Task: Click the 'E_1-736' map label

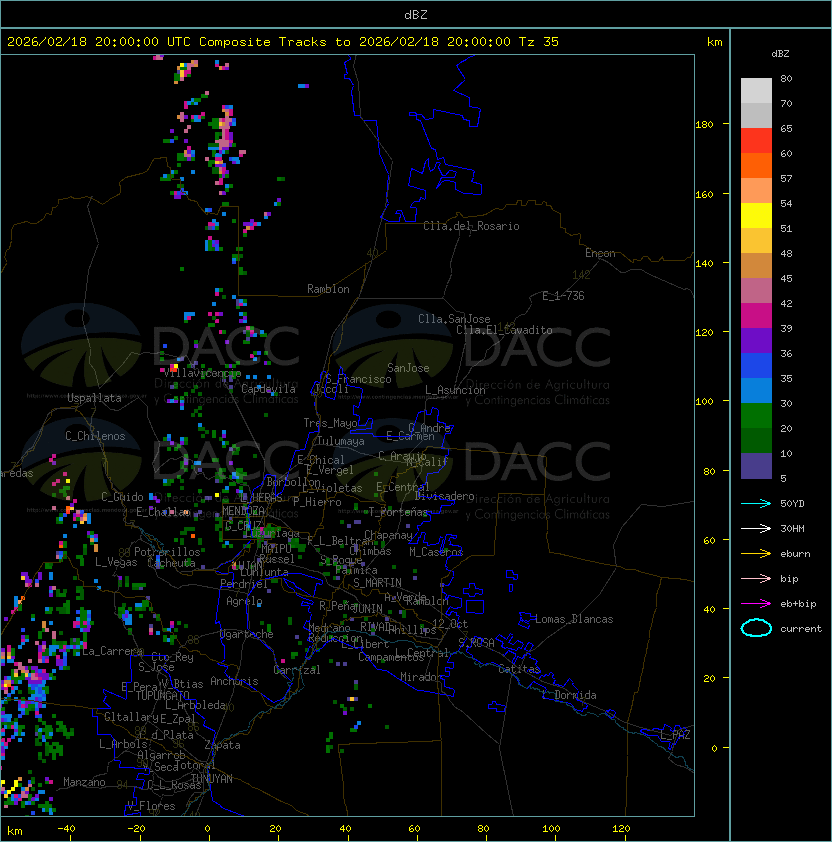Action: (x=563, y=296)
